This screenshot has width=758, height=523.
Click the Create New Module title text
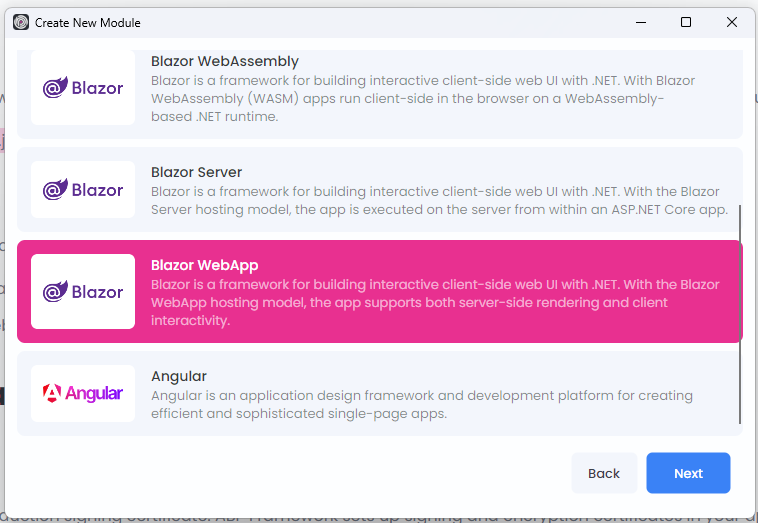[88, 22]
